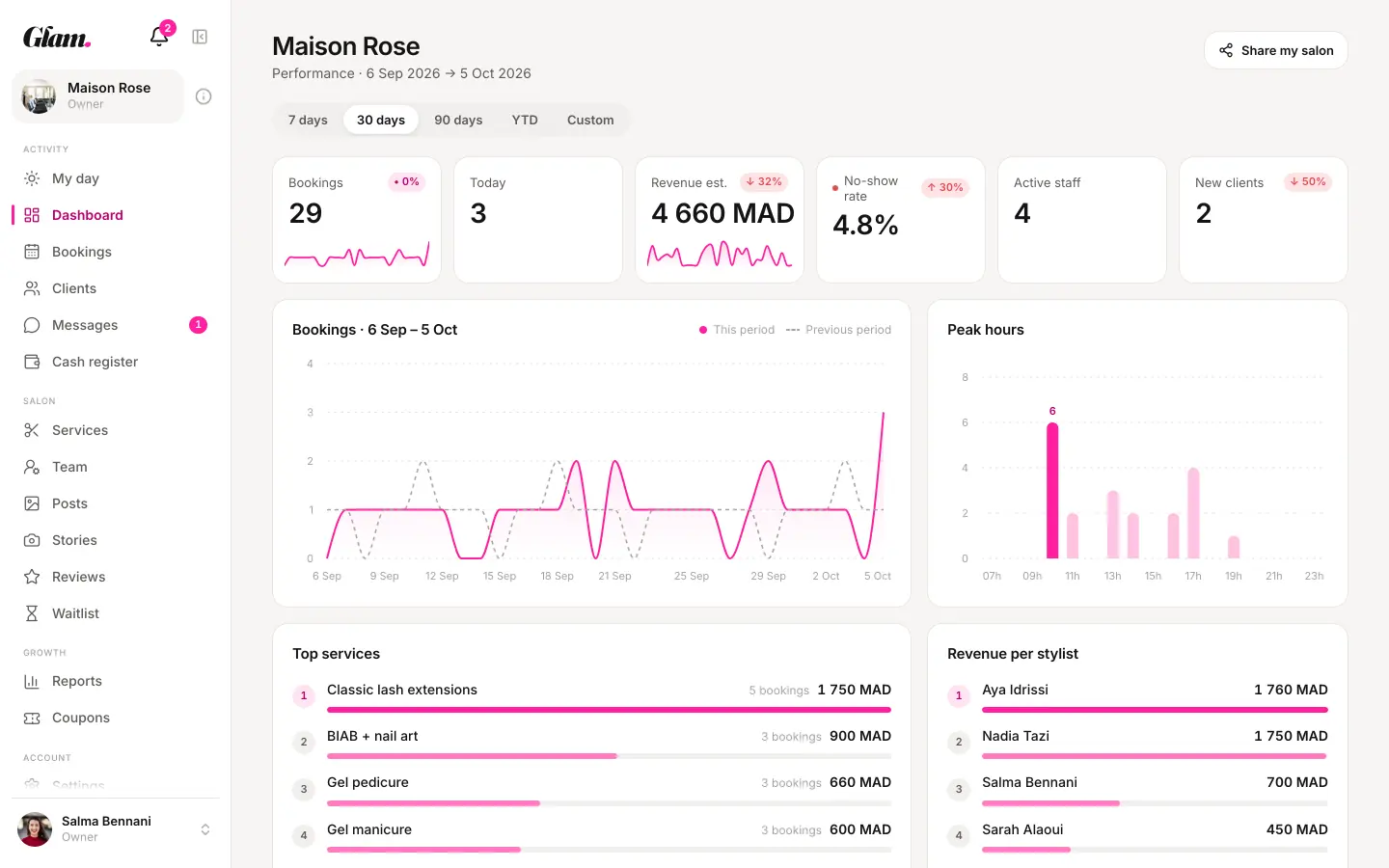The width and height of the screenshot is (1389, 868).
Task: Open the Bookings stat card
Action: (x=357, y=220)
